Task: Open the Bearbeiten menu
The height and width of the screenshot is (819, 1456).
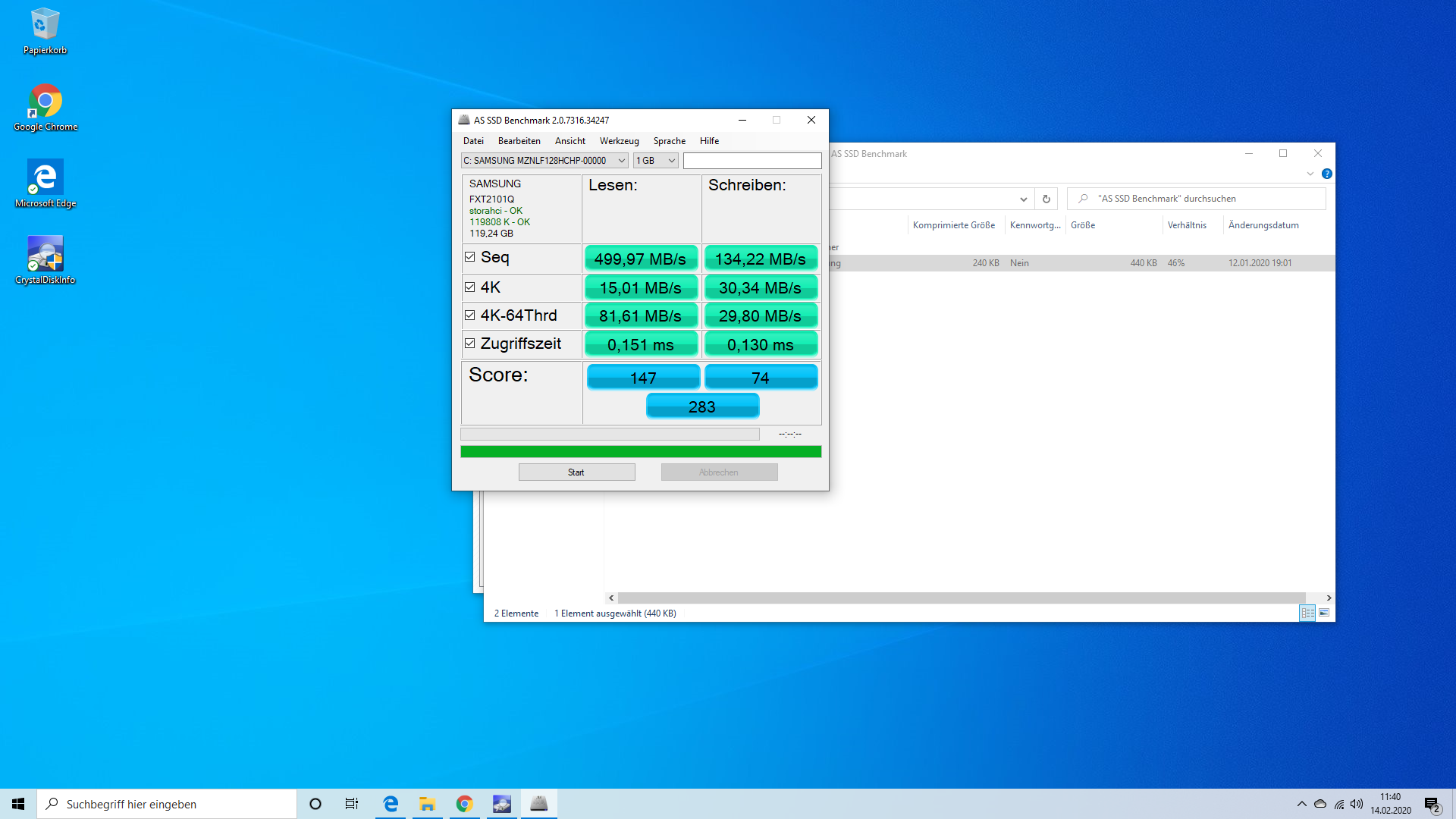Action: tap(519, 141)
